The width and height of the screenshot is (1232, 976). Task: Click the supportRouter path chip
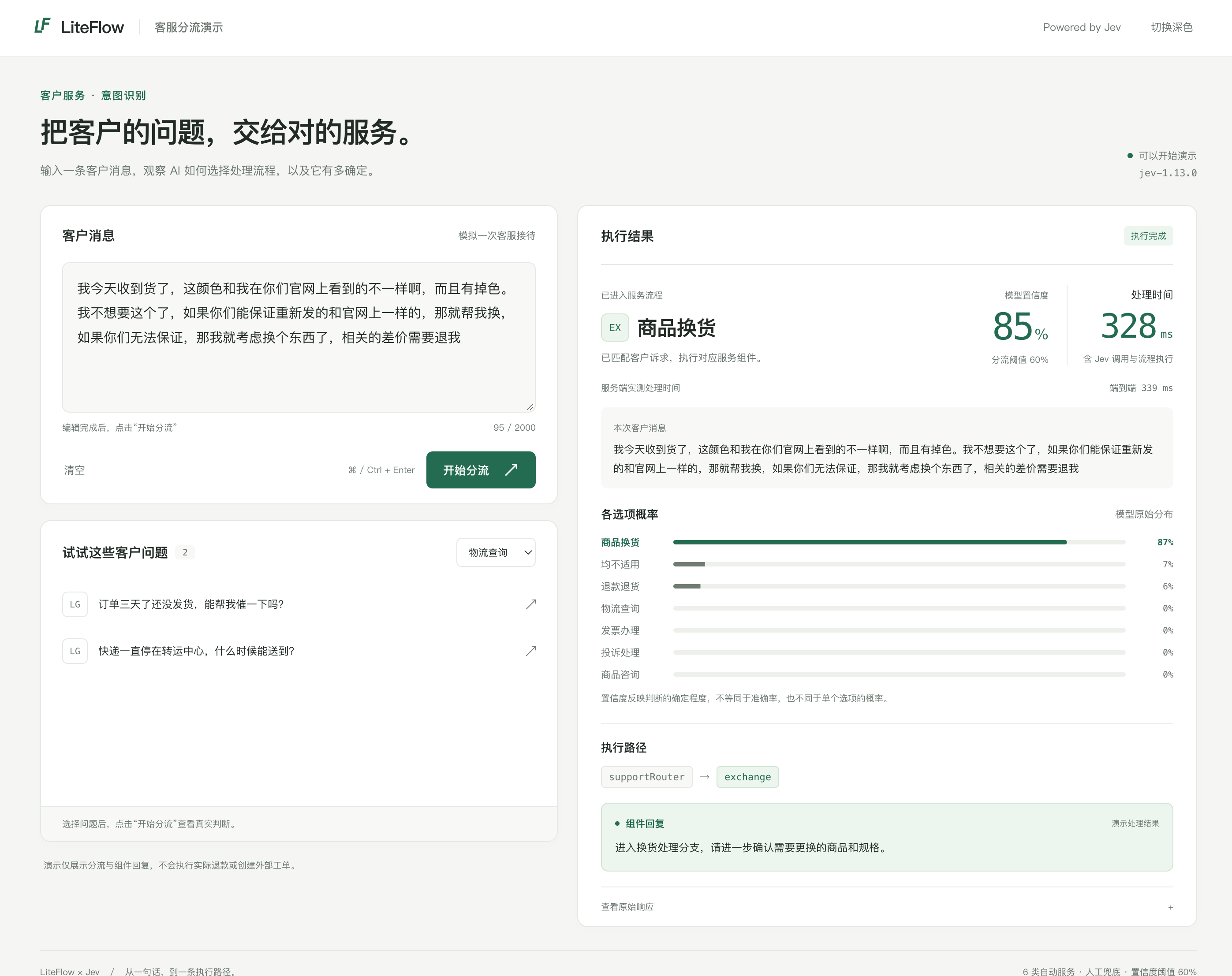pos(646,777)
